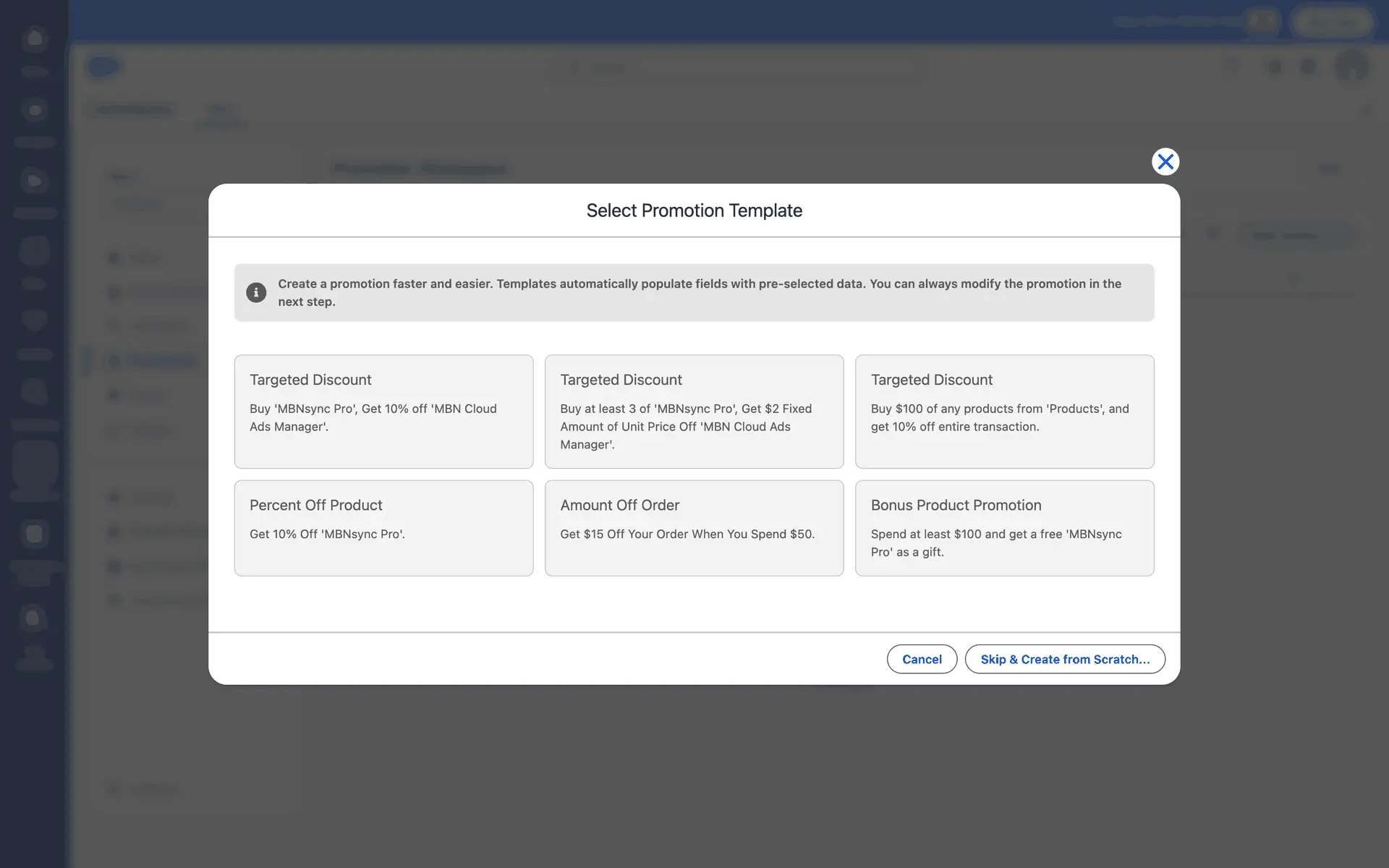The width and height of the screenshot is (1389, 868).
Task: Select the Amount Off Order template
Action: [694, 527]
